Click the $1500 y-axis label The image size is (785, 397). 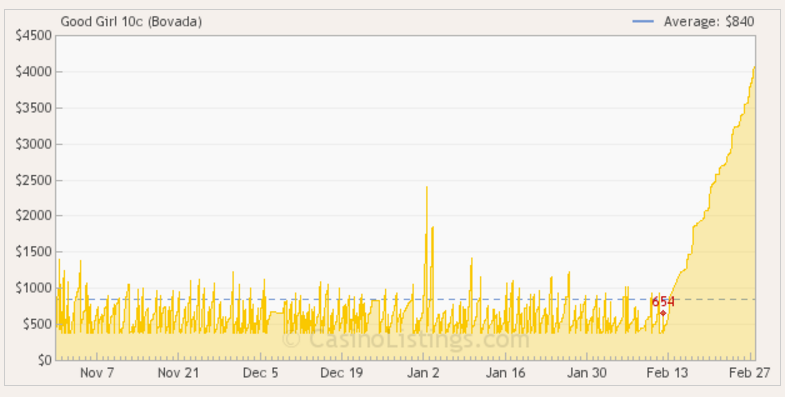click(34, 252)
